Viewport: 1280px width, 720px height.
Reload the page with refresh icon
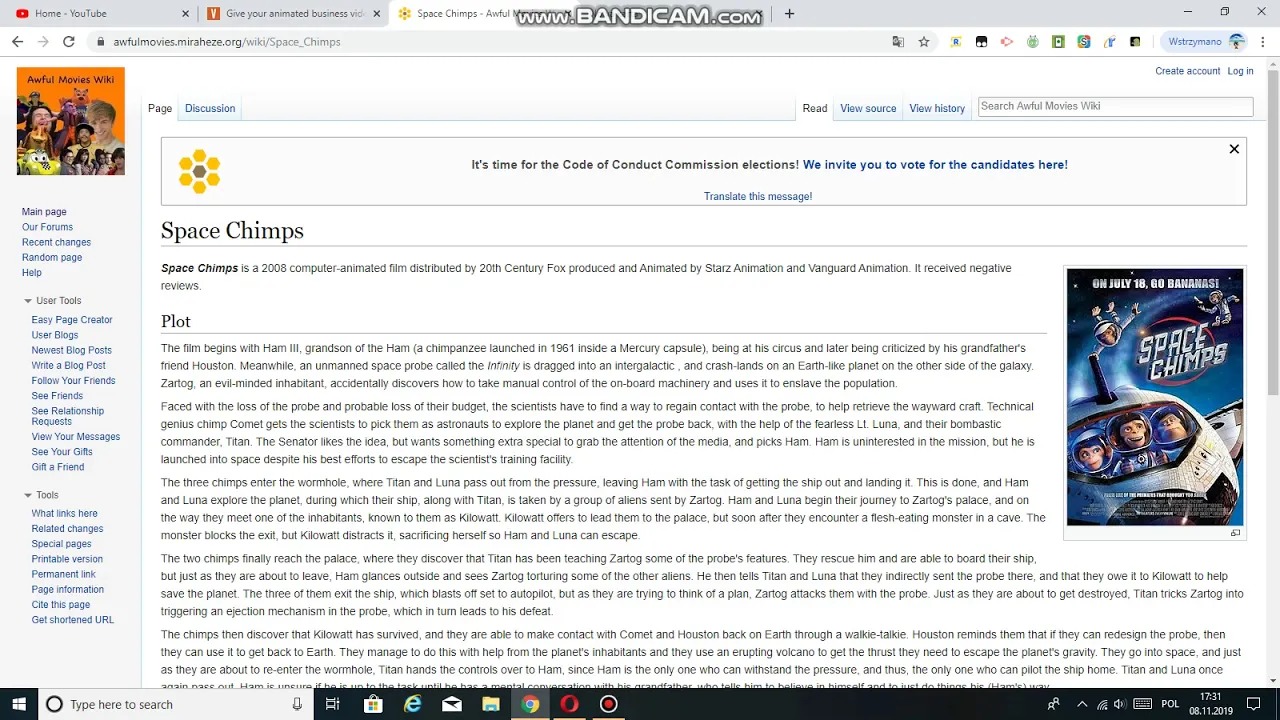pos(69,42)
